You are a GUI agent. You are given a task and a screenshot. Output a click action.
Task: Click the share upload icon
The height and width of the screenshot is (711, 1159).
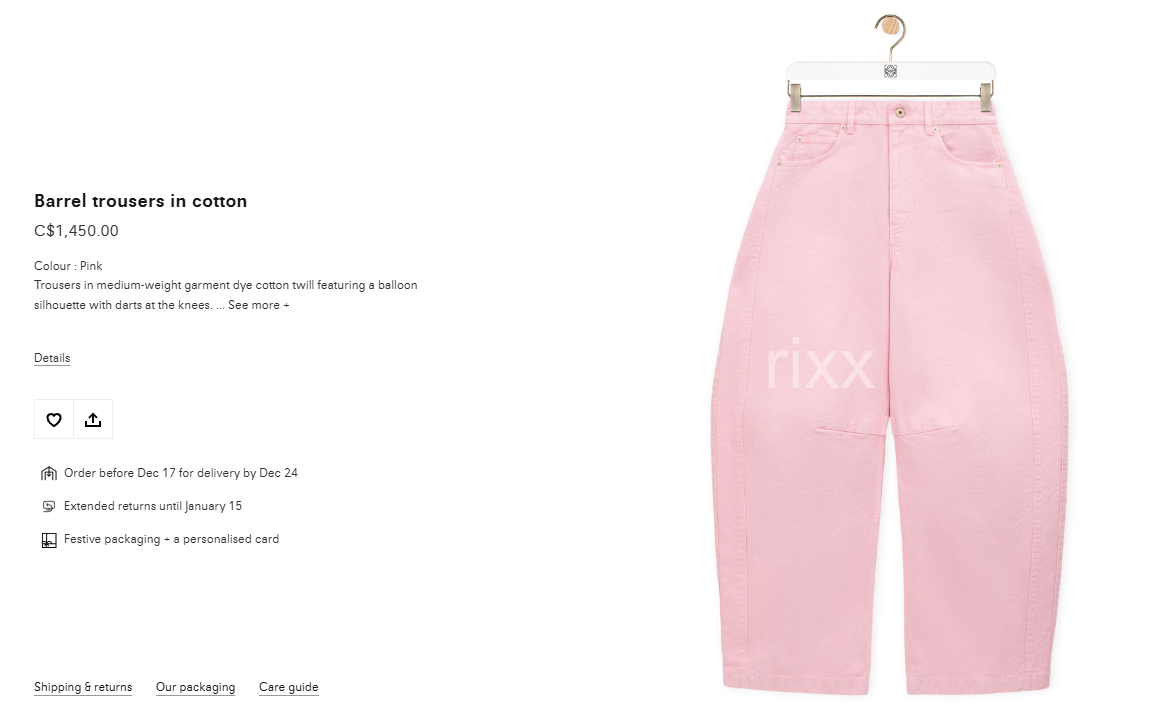pyautogui.click(x=93, y=420)
